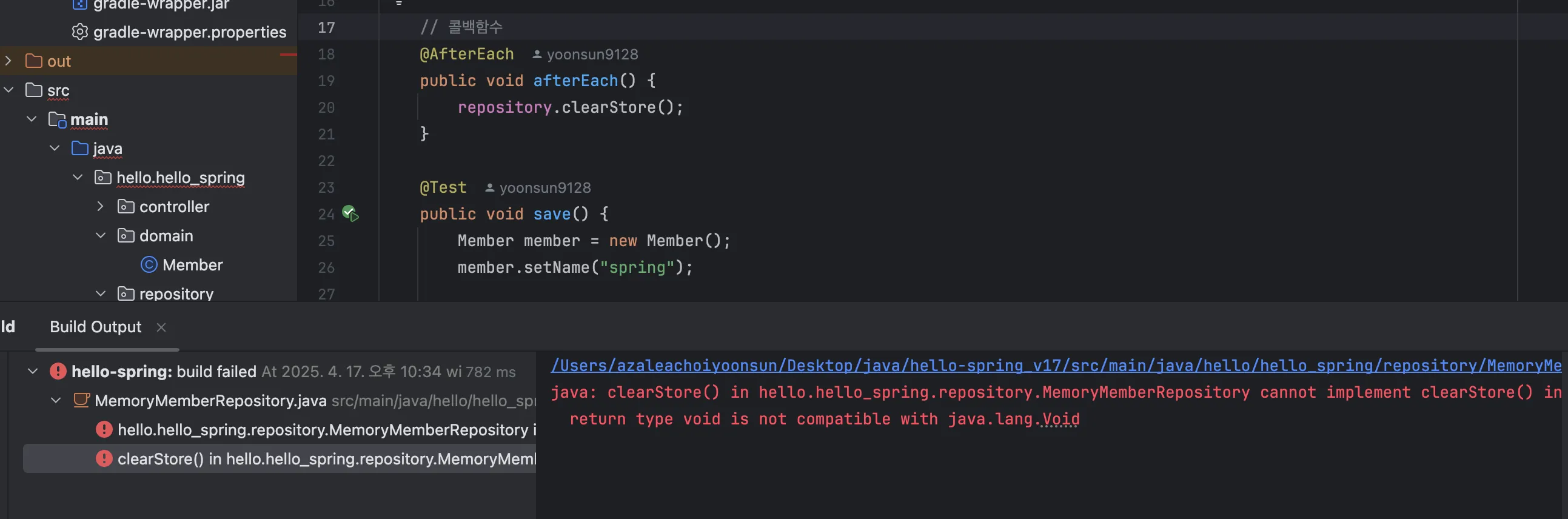Click the MemoryMemberRepository.java file icon
1568x519 pixels.
pos(81,400)
